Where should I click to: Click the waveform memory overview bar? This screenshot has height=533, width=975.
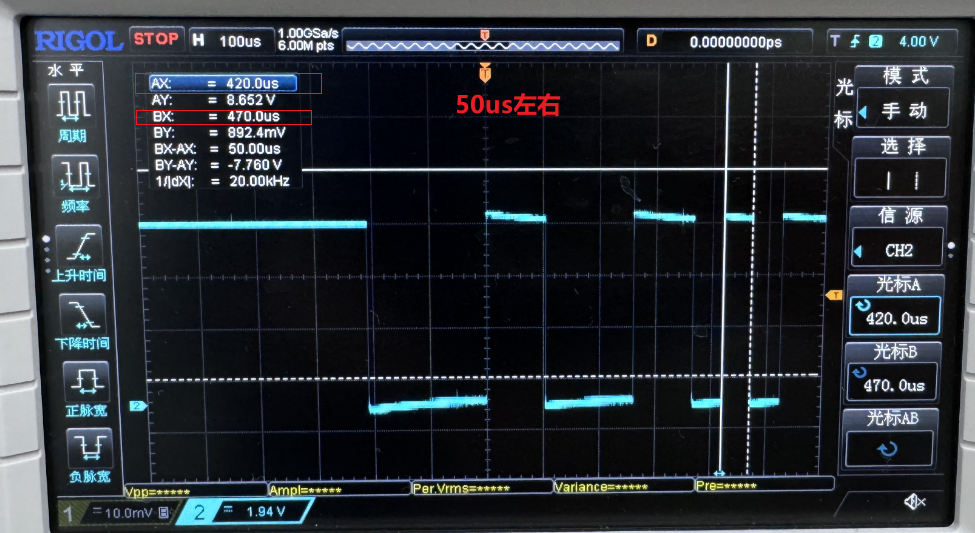[483, 42]
